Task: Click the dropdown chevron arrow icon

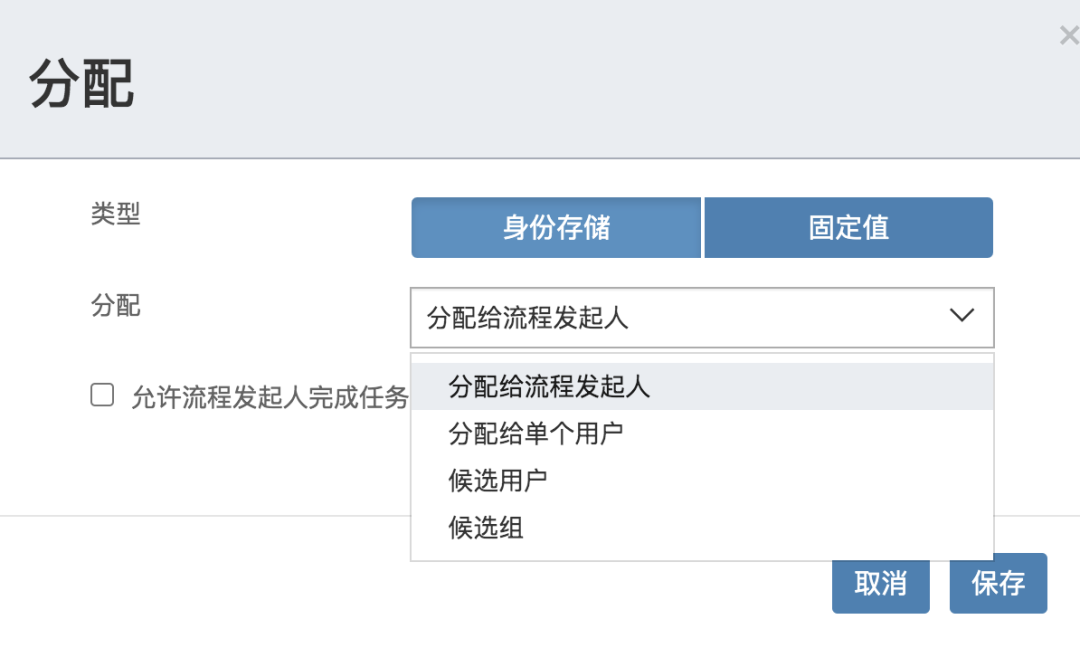Action: point(962,315)
